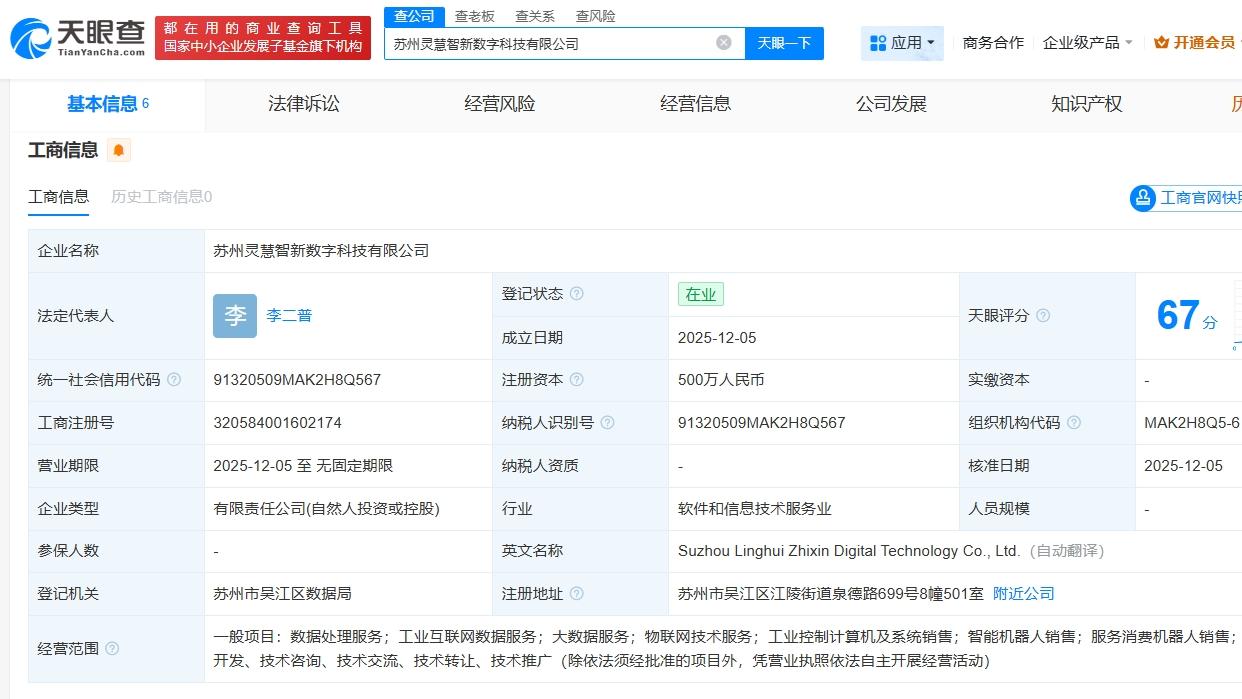This screenshot has height=699, width=1242.
Task: Open the 历史工商信息 sub-tab
Action: [161, 197]
